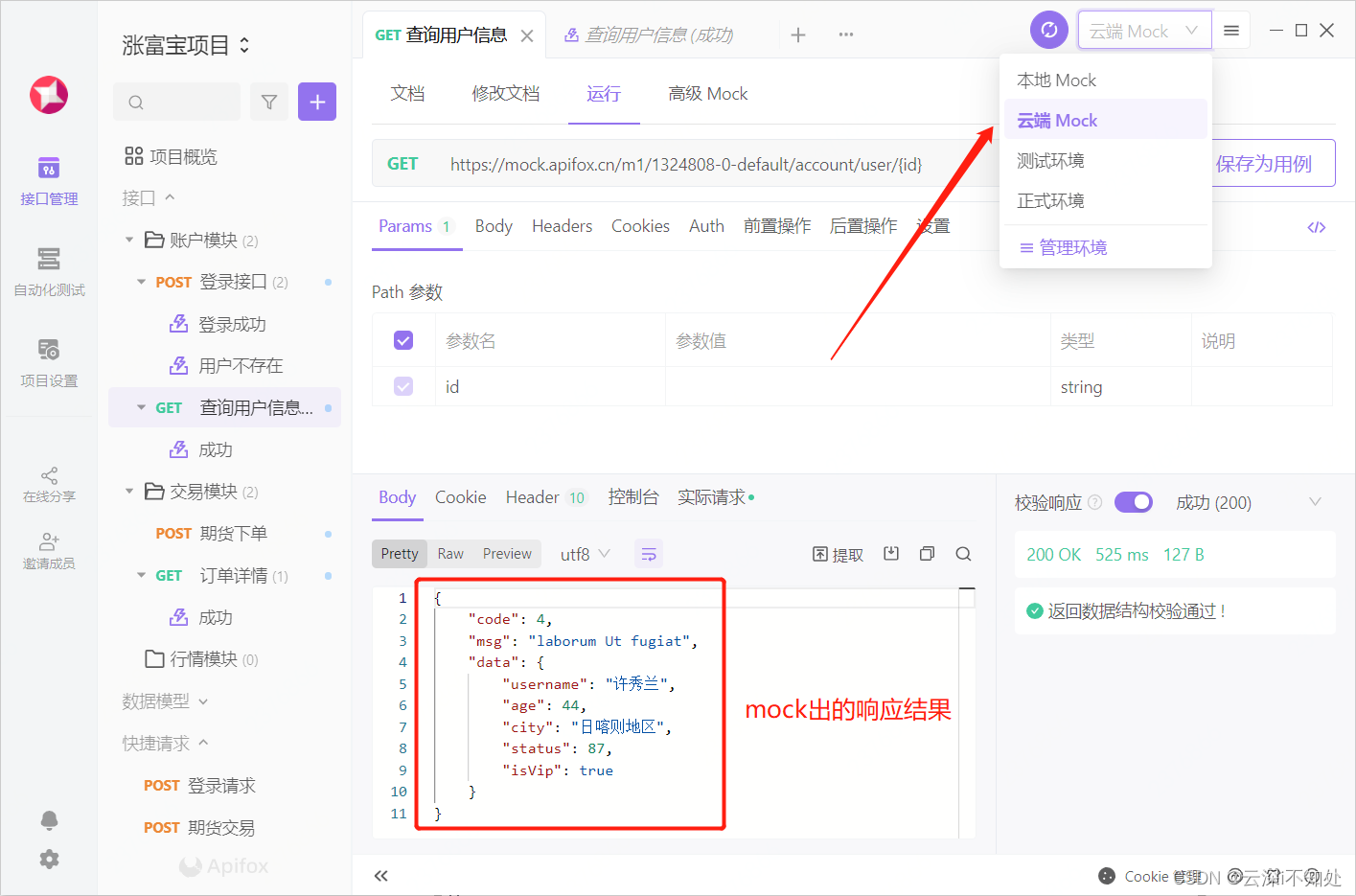Toggle the Path params header checkbox

click(x=403, y=340)
